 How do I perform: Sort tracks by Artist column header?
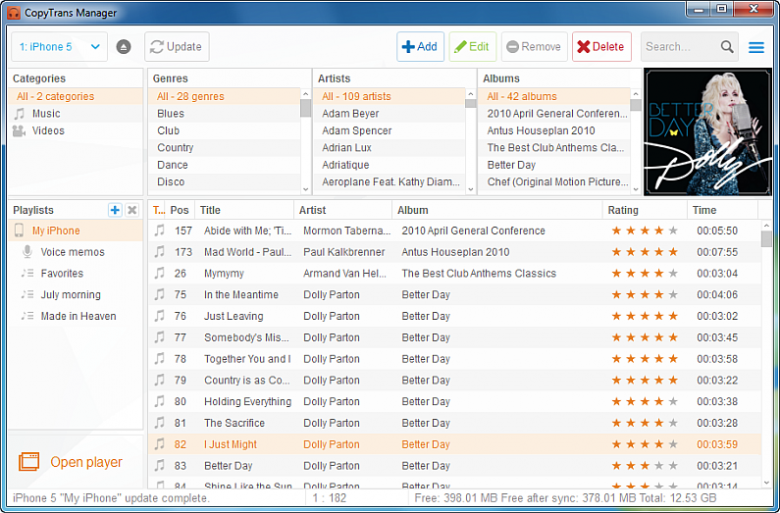(x=313, y=210)
